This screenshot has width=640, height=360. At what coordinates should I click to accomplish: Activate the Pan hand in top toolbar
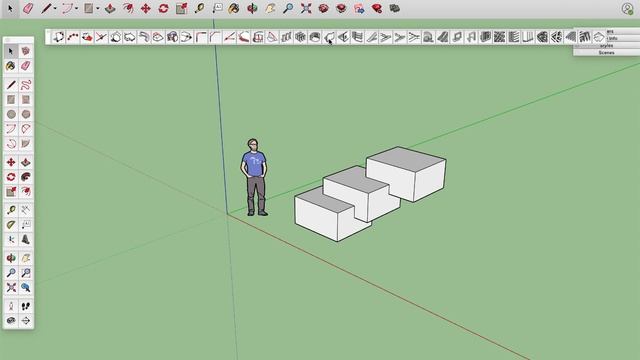pos(270,8)
